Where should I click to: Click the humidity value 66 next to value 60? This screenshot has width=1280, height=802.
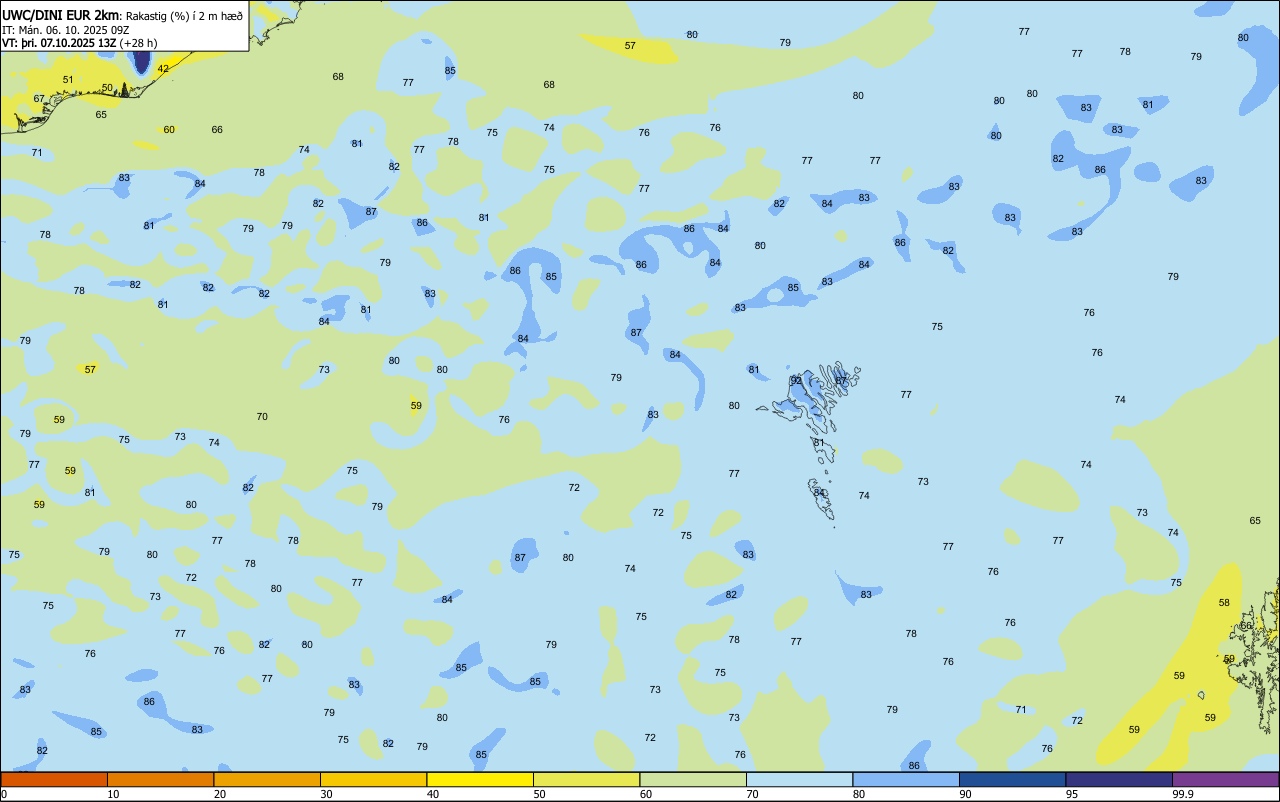point(217,129)
